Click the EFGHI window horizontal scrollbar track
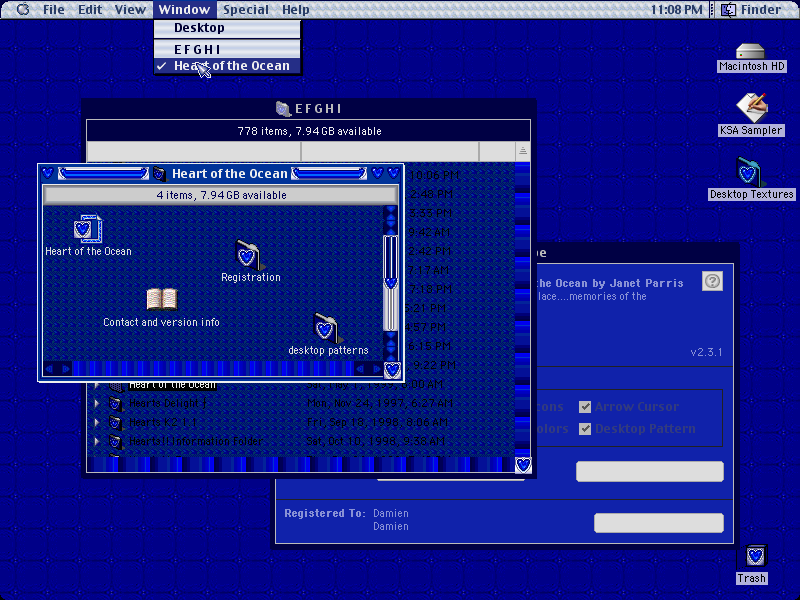Viewport: 800px width, 600px height. point(301,464)
